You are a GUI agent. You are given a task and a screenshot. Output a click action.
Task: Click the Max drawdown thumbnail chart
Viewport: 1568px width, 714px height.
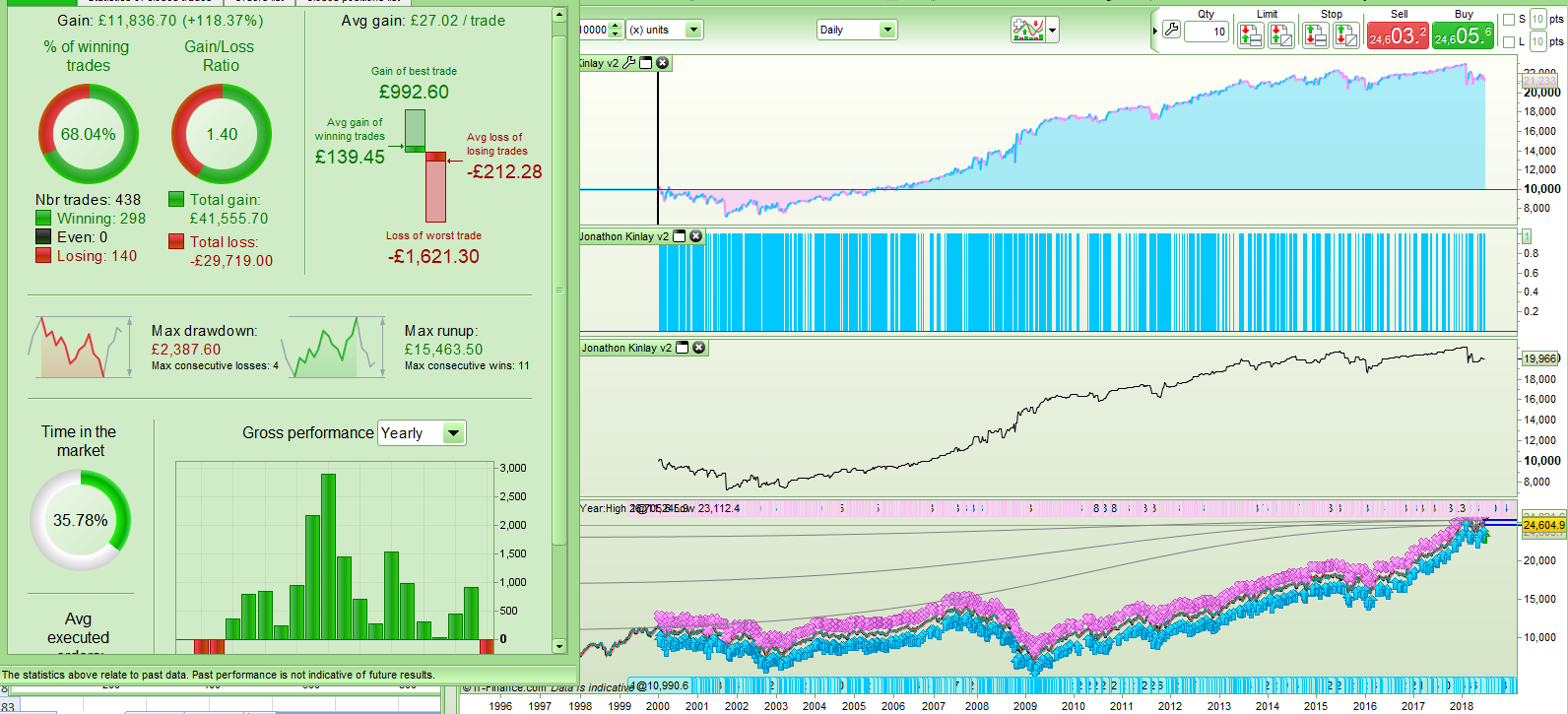coord(80,348)
